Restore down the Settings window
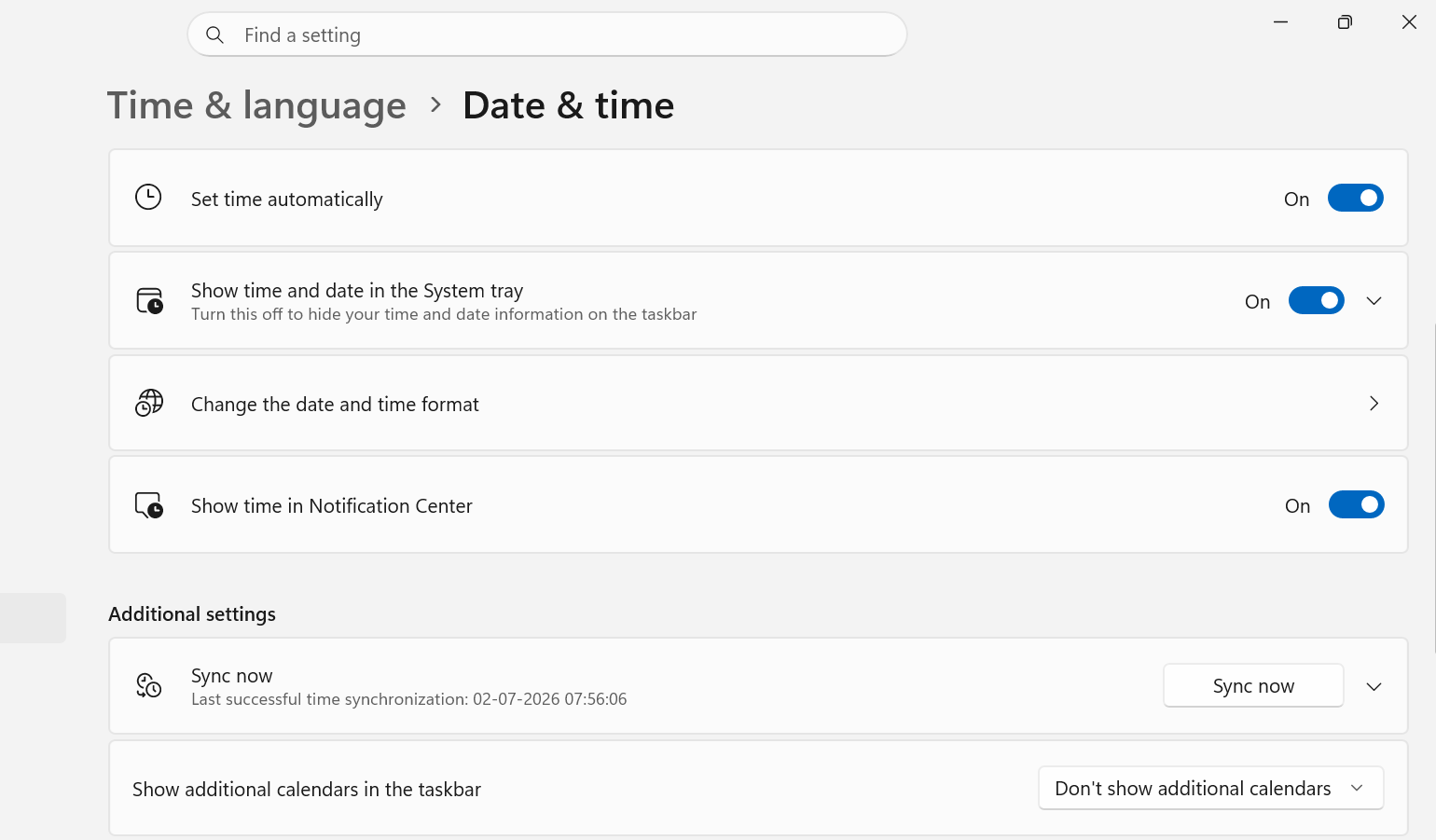Viewport: 1436px width, 840px height. tap(1345, 21)
